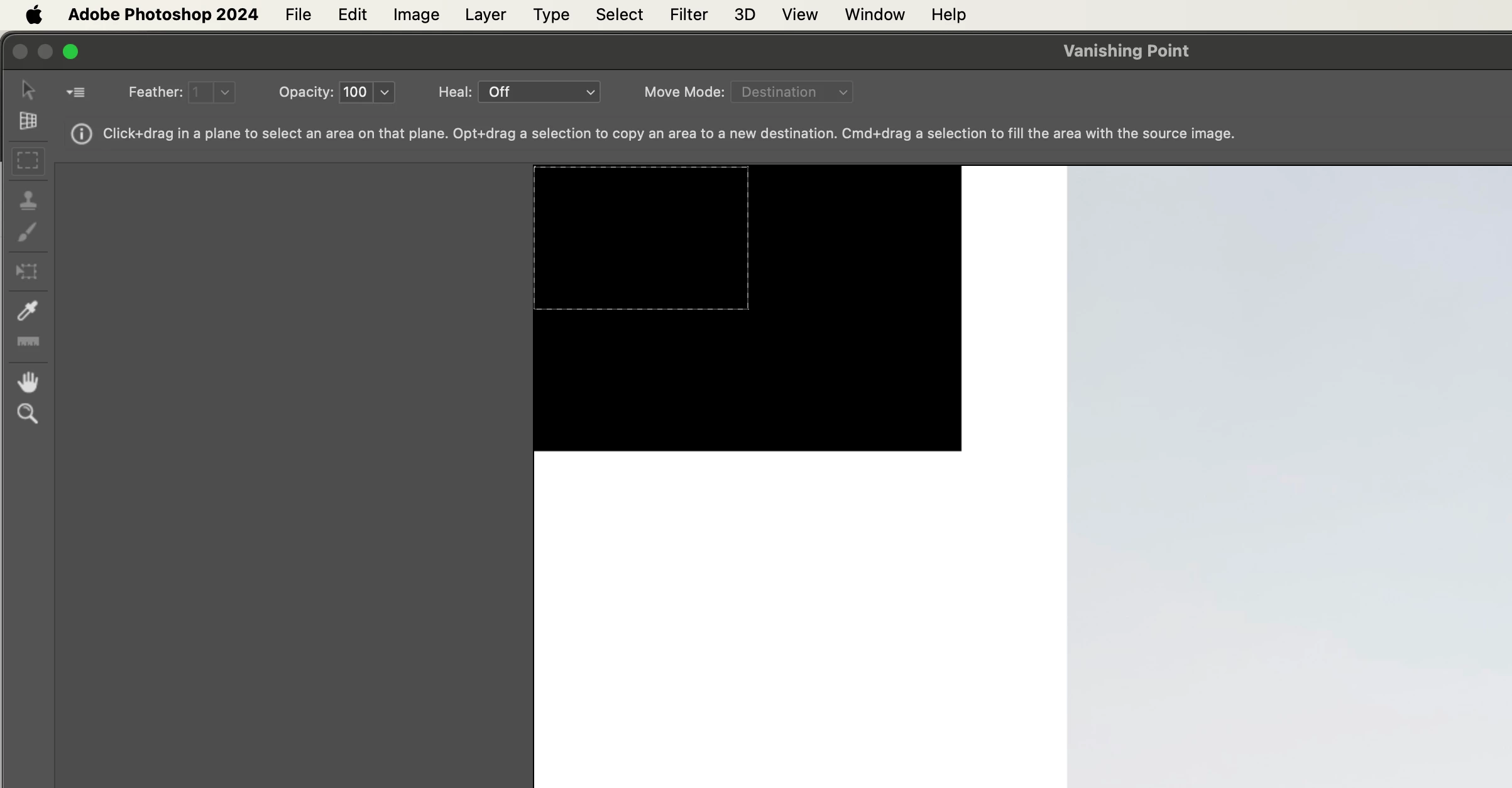Select the Marquee tool
1512x788 pixels.
tap(28, 161)
